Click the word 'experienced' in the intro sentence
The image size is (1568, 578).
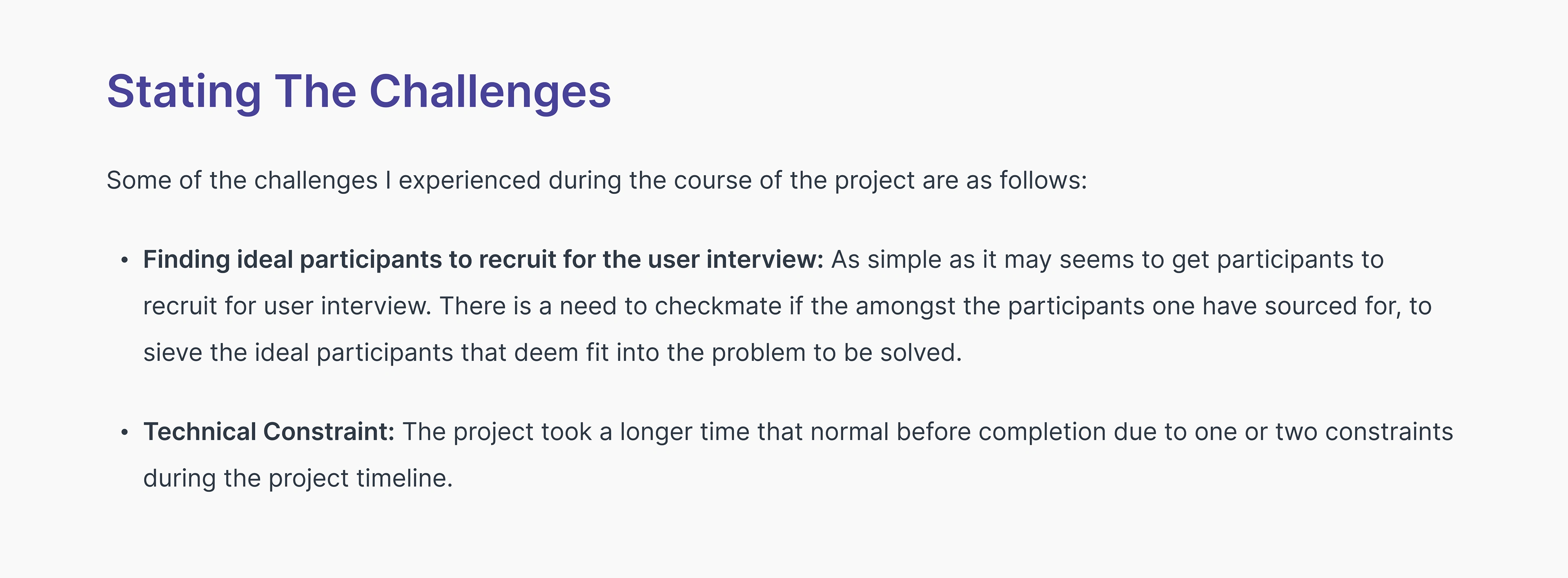[469, 180]
